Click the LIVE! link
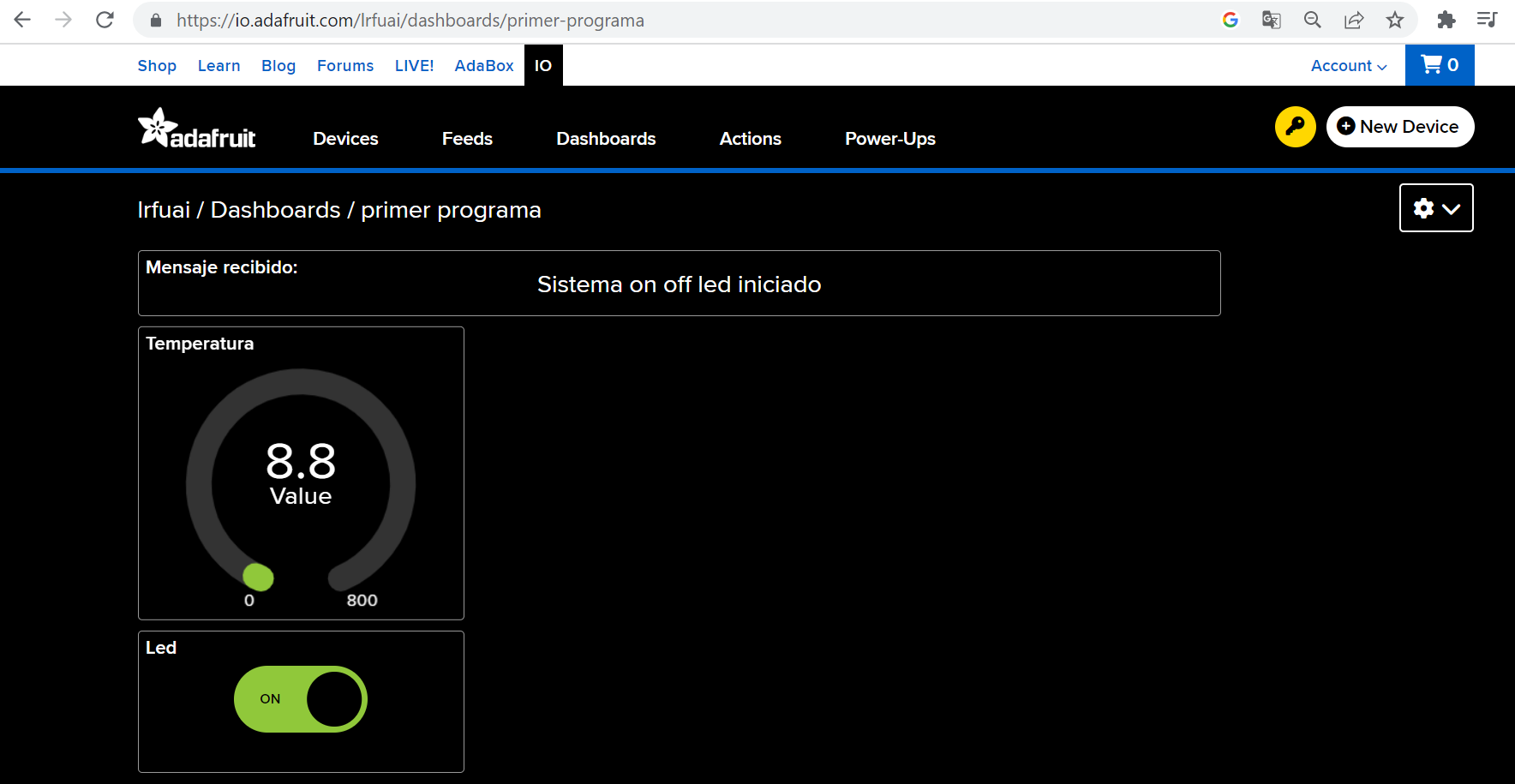The width and height of the screenshot is (1515, 784). tap(415, 66)
